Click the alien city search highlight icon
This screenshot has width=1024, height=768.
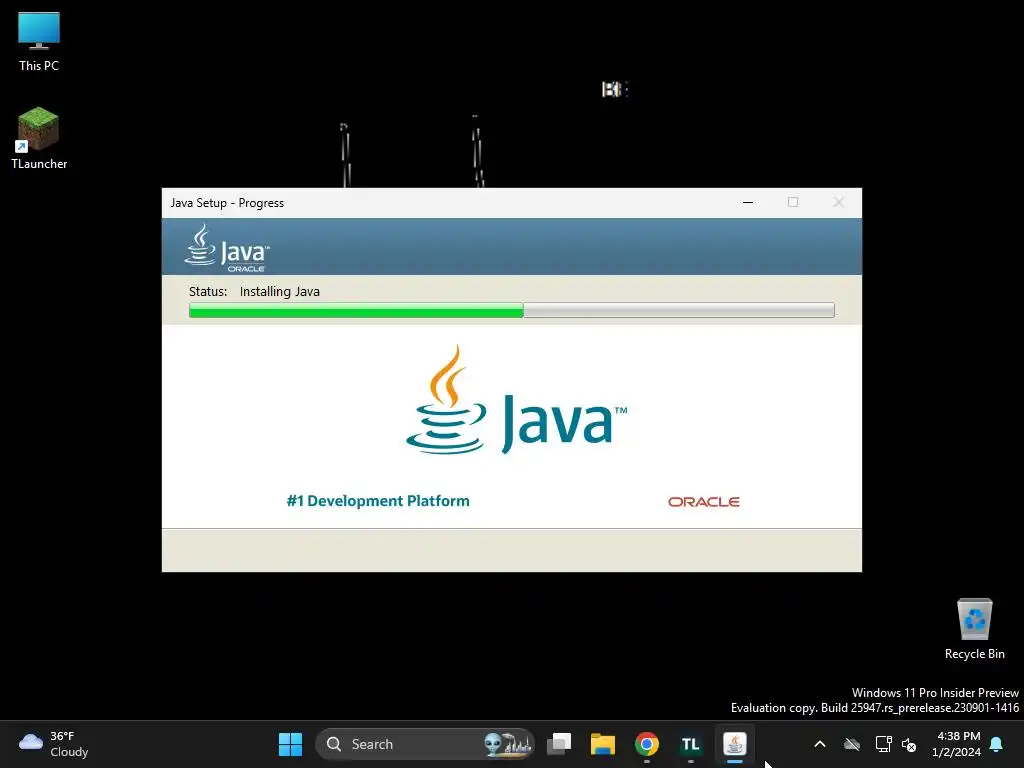click(507, 744)
